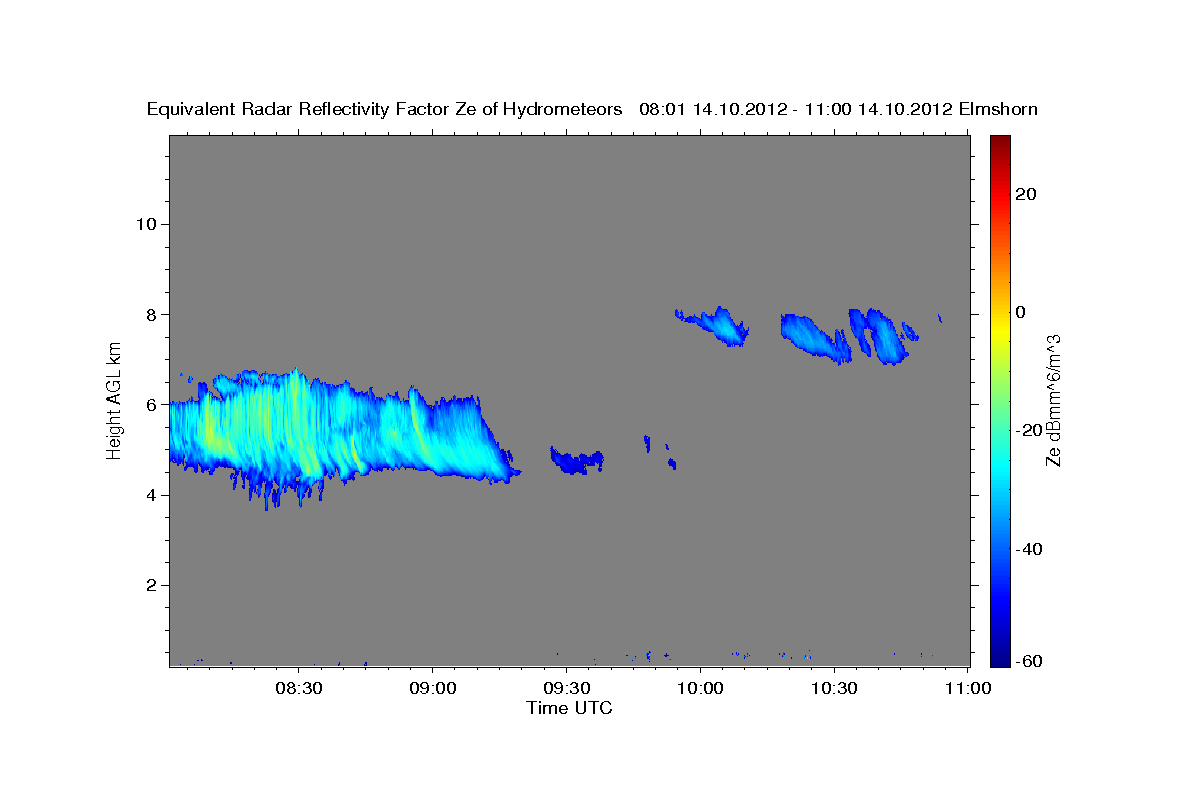Image resolution: width=1200 pixels, height=800 pixels.
Task: Click the '09:00' time tick label
Action: (433, 688)
